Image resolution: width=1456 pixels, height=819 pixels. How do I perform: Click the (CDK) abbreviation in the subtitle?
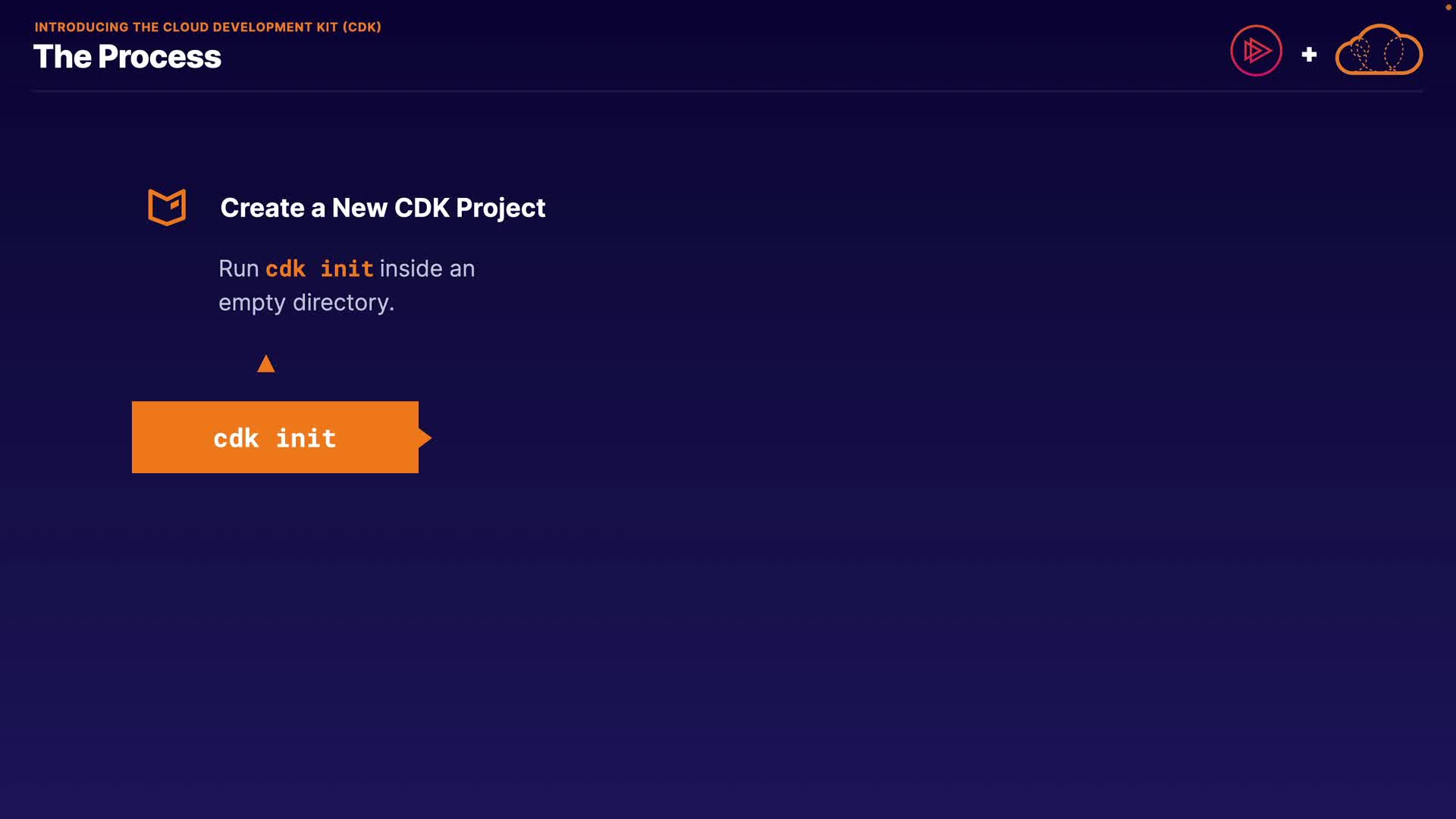[x=362, y=27]
